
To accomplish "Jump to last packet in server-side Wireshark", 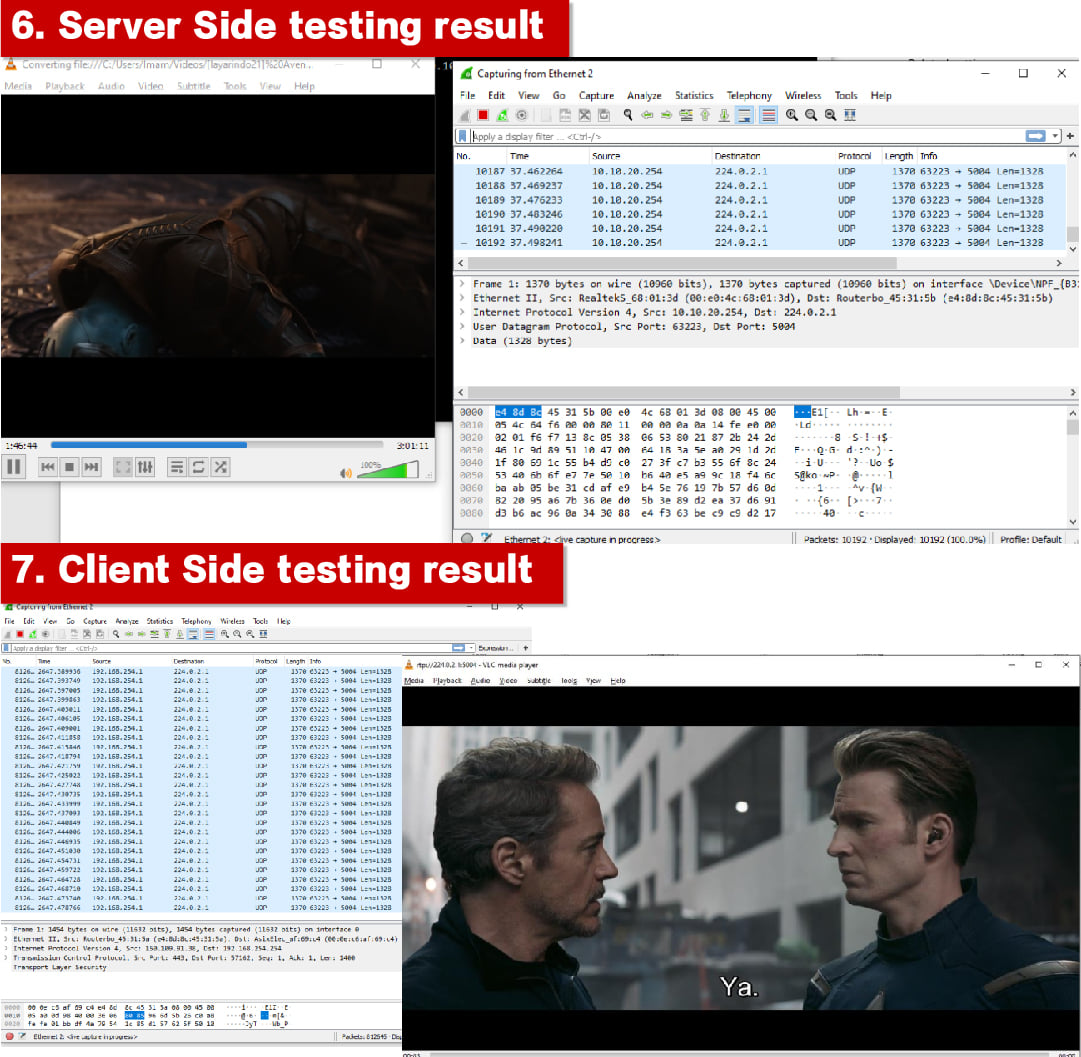I will click(x=724, y=115).
